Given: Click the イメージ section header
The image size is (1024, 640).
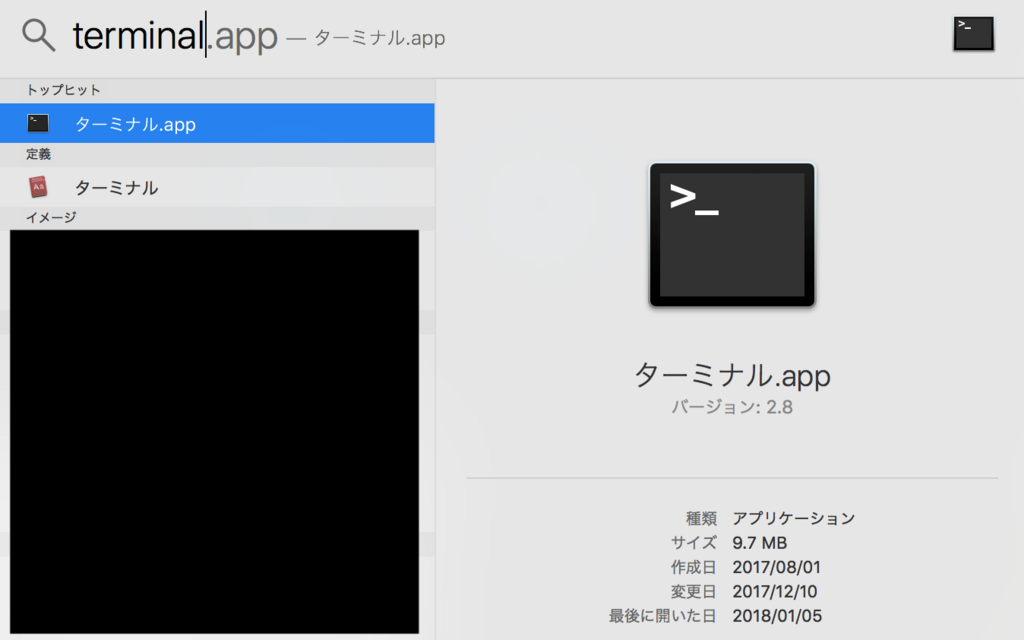Looking at the screenshot, I should [x=51, y=217].
